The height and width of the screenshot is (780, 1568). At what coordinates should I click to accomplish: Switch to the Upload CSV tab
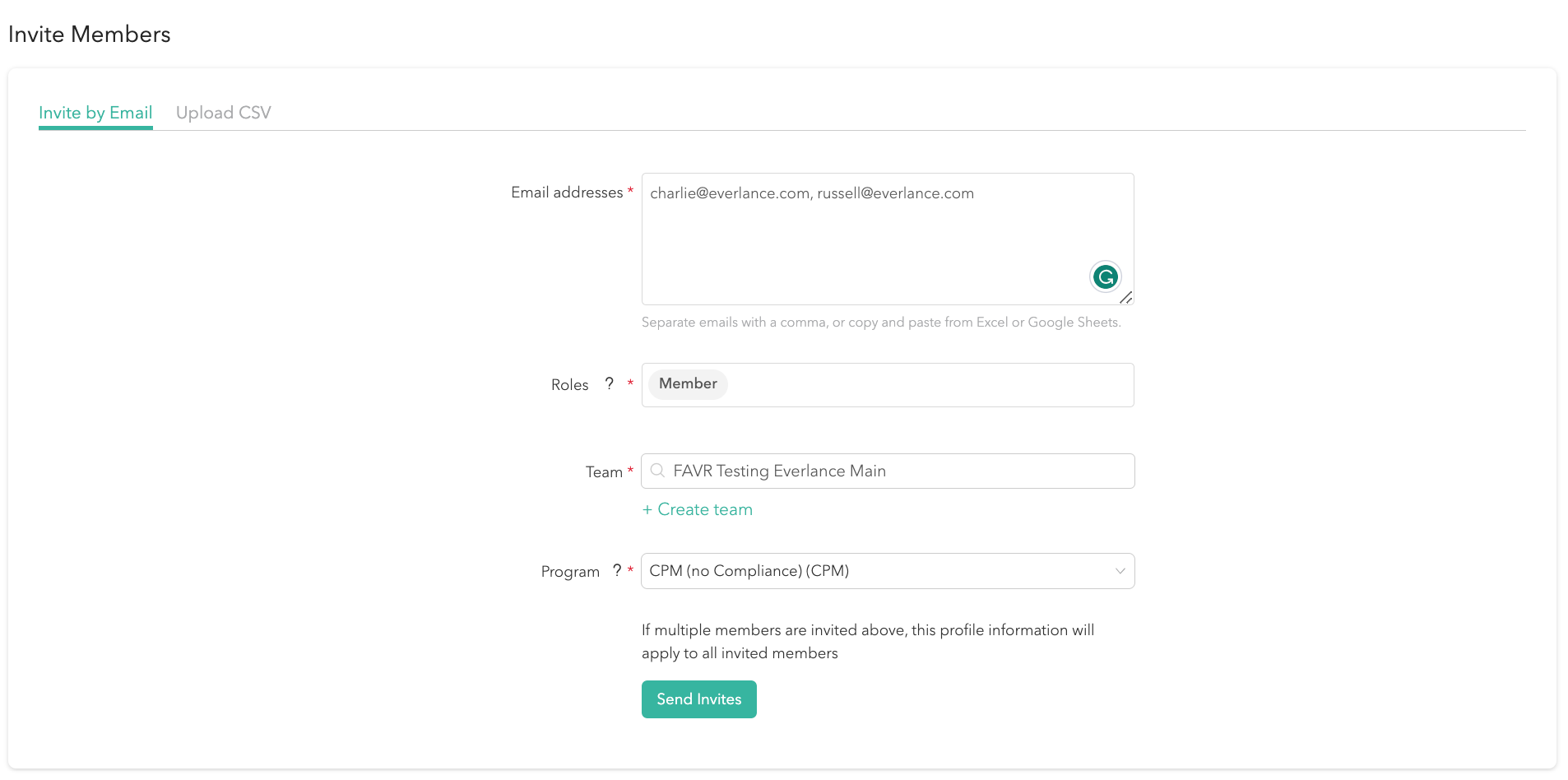click(223, 113)
